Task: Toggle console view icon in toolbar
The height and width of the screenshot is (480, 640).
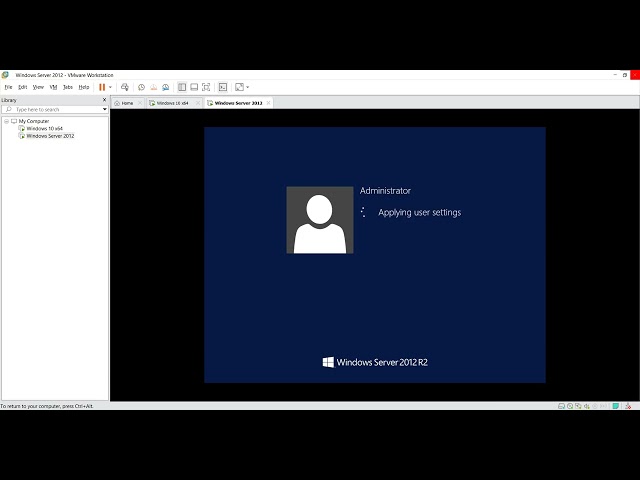Action: (x=223, y=87)
